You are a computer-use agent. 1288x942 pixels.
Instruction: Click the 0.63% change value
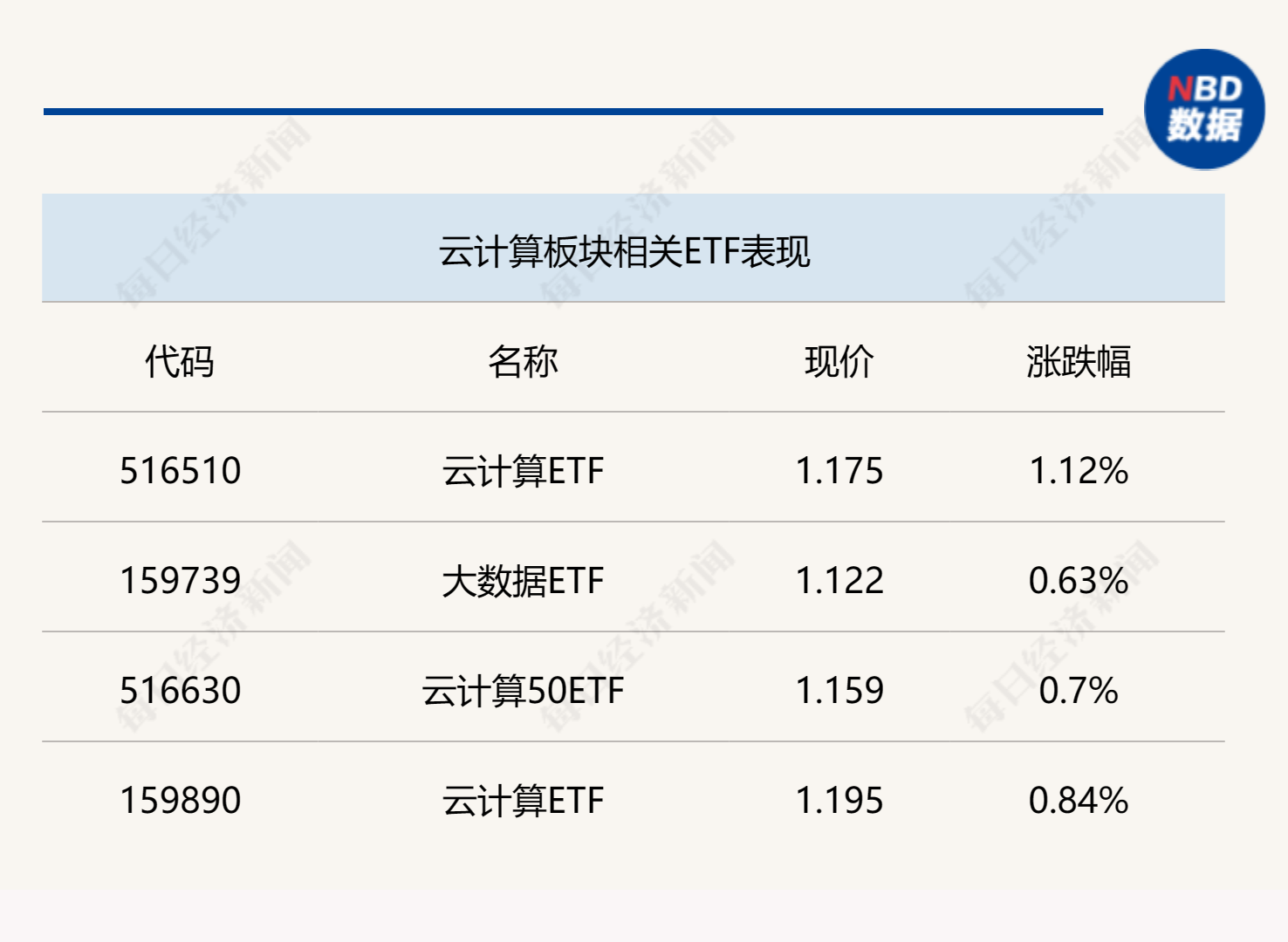point(1079,581)
